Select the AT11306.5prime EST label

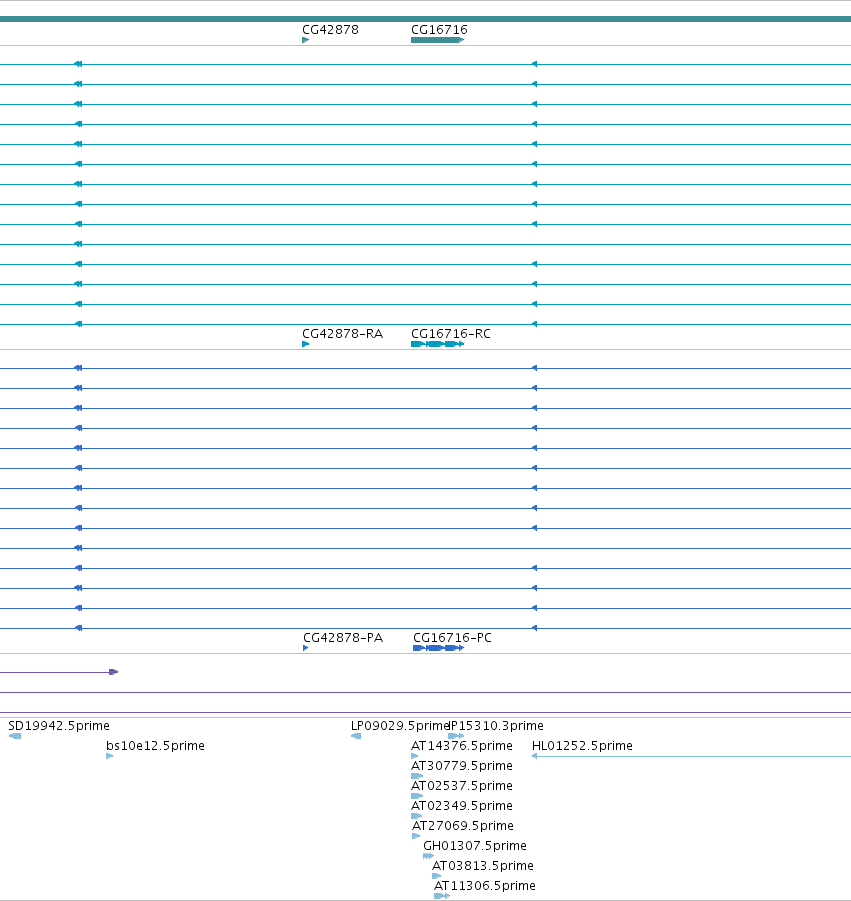(x=484, y=886)
